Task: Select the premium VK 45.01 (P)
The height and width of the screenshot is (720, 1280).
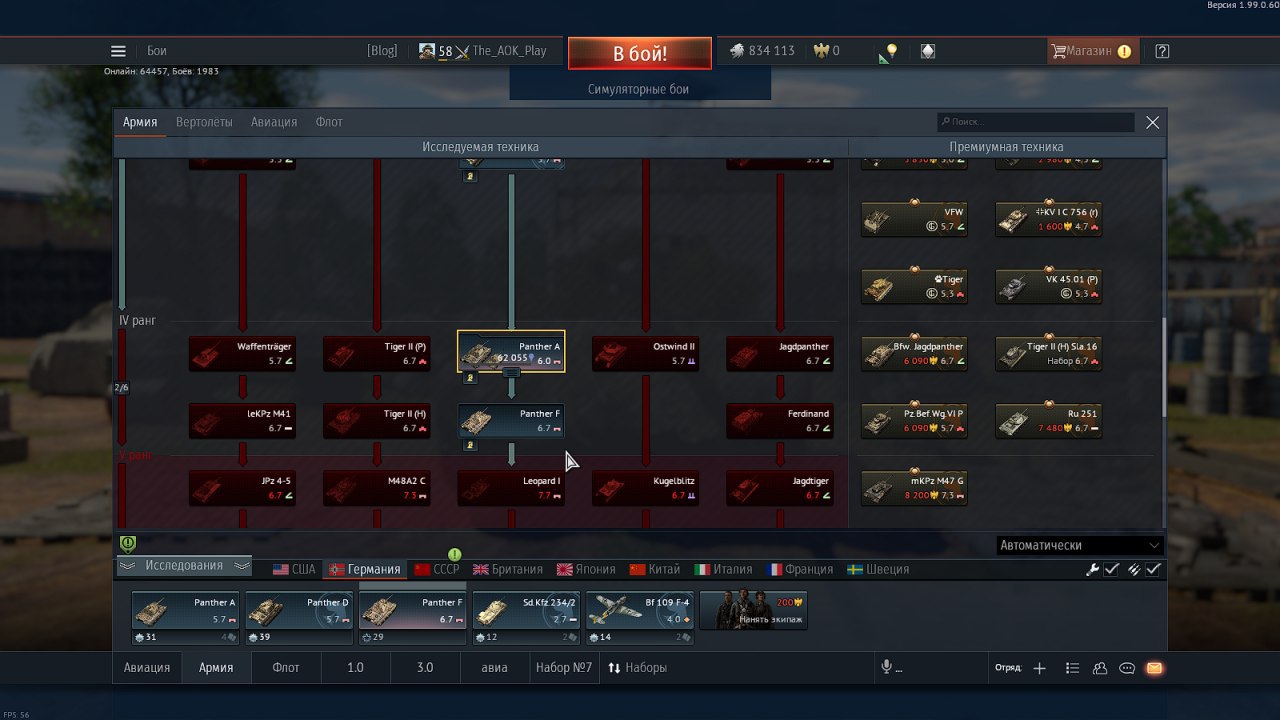Action: pyautogui.click(x=1048, y=287)
